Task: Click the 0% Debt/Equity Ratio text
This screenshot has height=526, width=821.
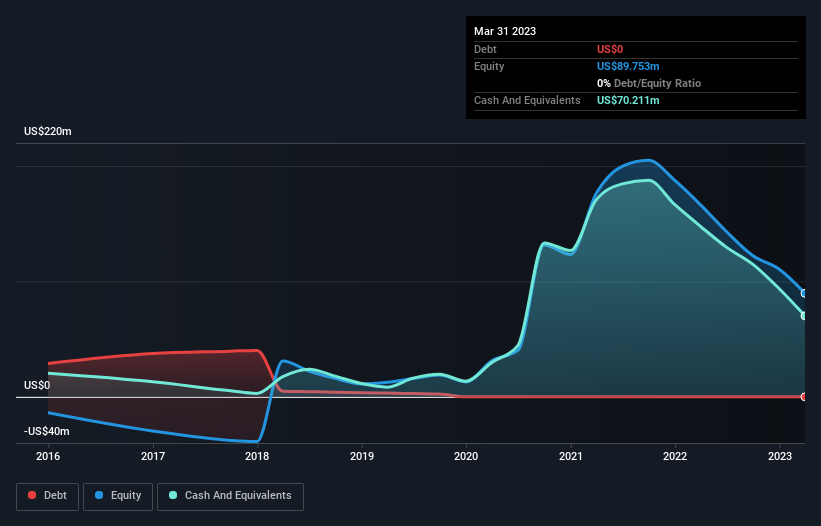Action: point(649,83)
